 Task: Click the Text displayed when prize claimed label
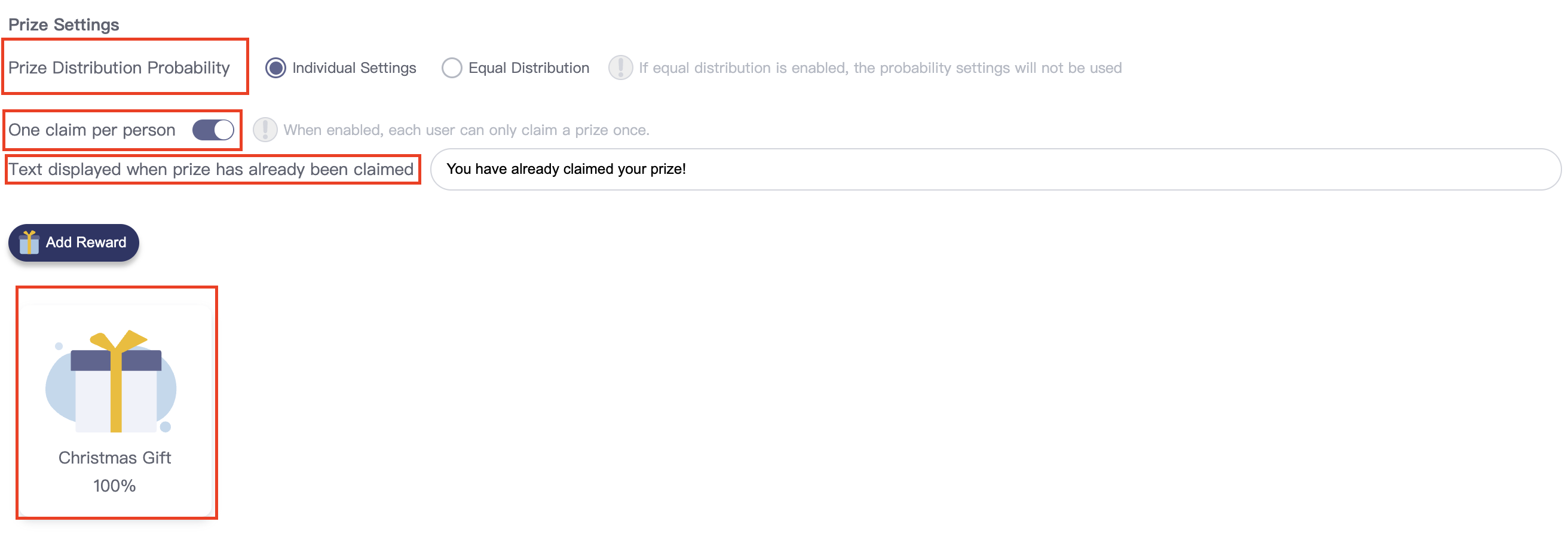210,169
